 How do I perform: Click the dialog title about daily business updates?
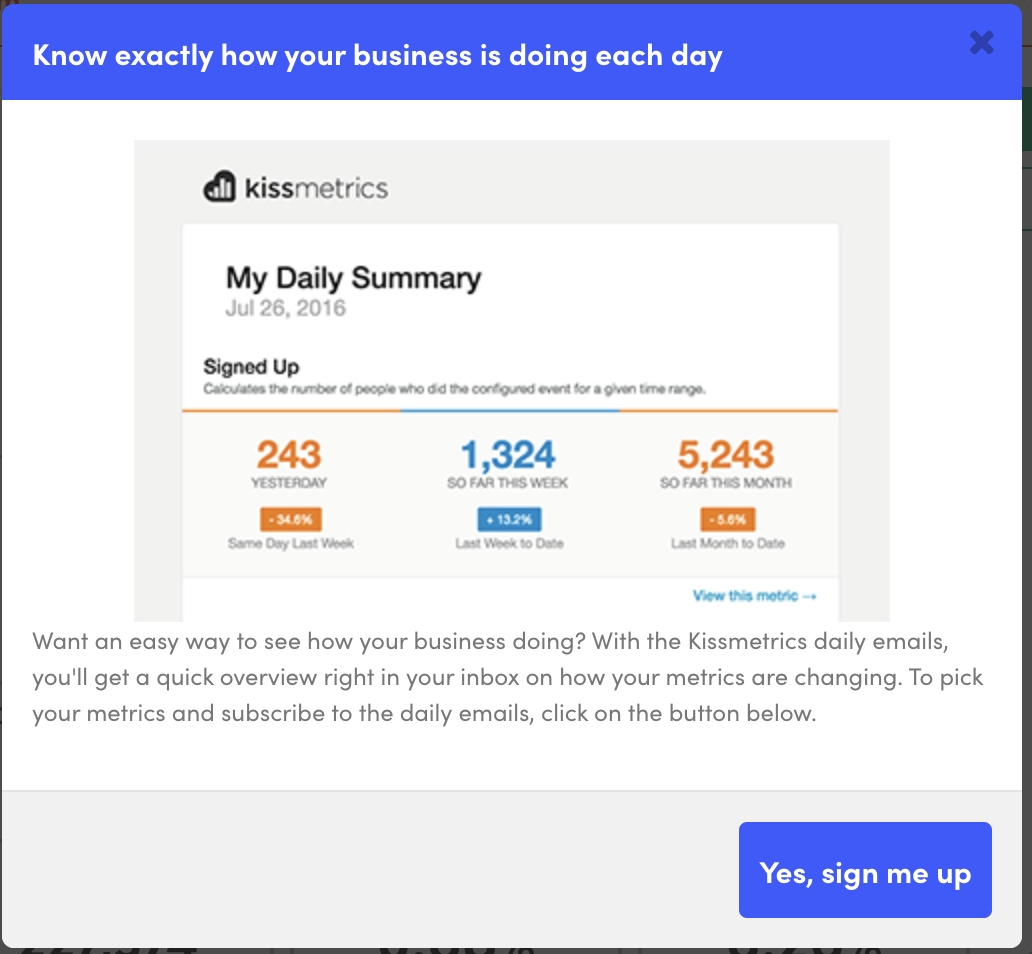(377, 55)
